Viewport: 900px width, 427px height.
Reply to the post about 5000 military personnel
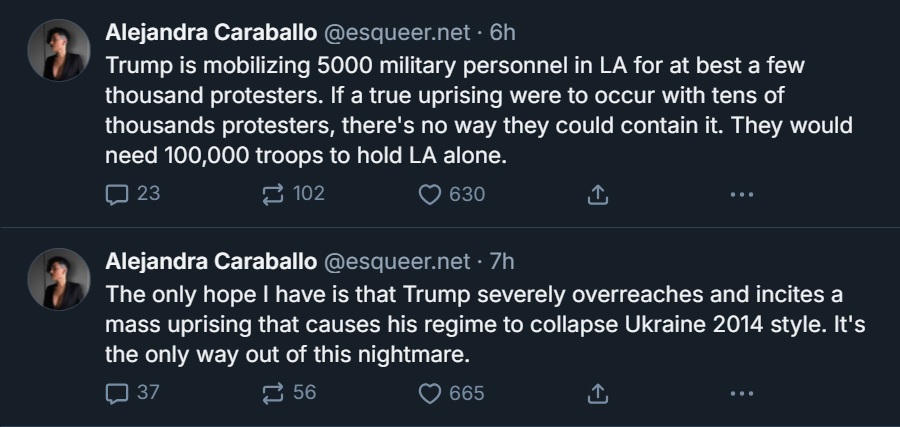tap(119, 194)
